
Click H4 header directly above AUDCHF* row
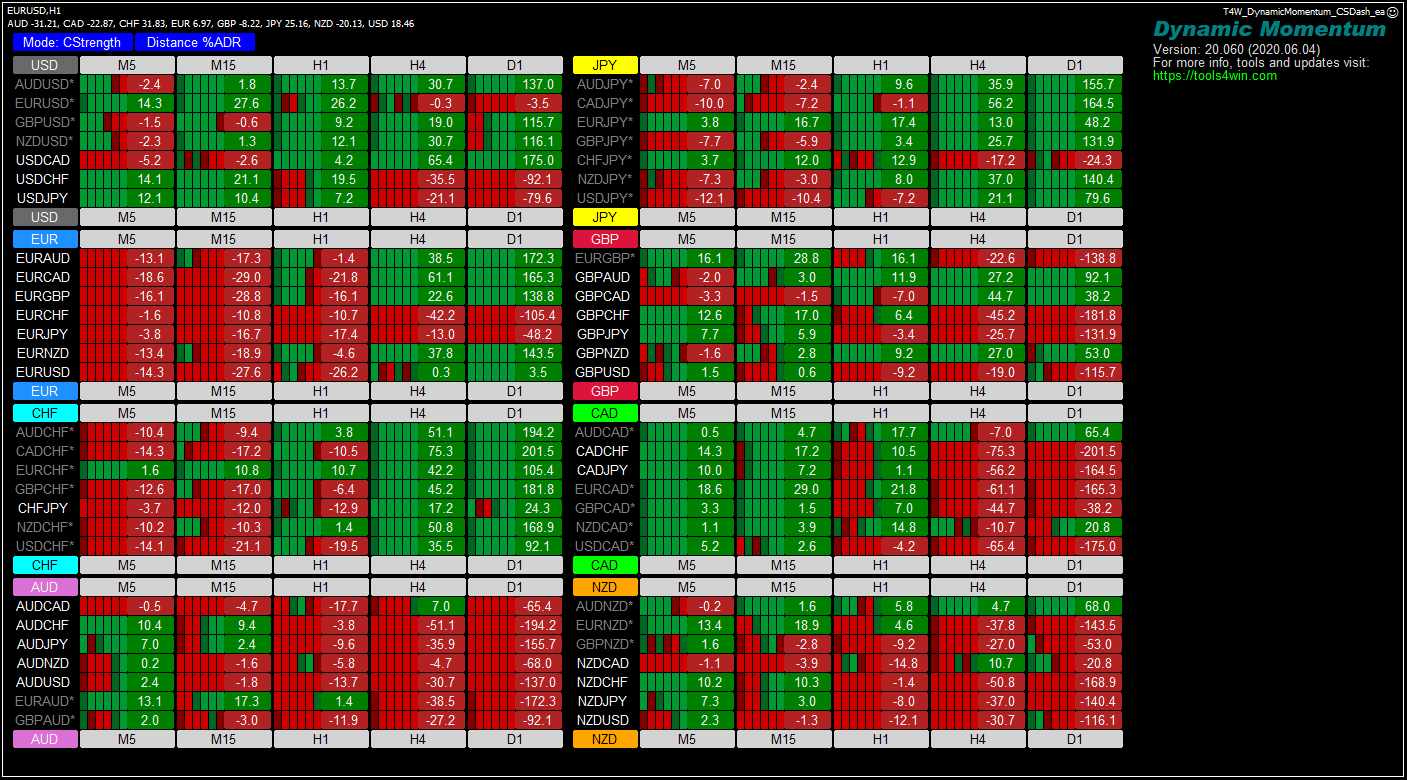click(x=418, y=413)
